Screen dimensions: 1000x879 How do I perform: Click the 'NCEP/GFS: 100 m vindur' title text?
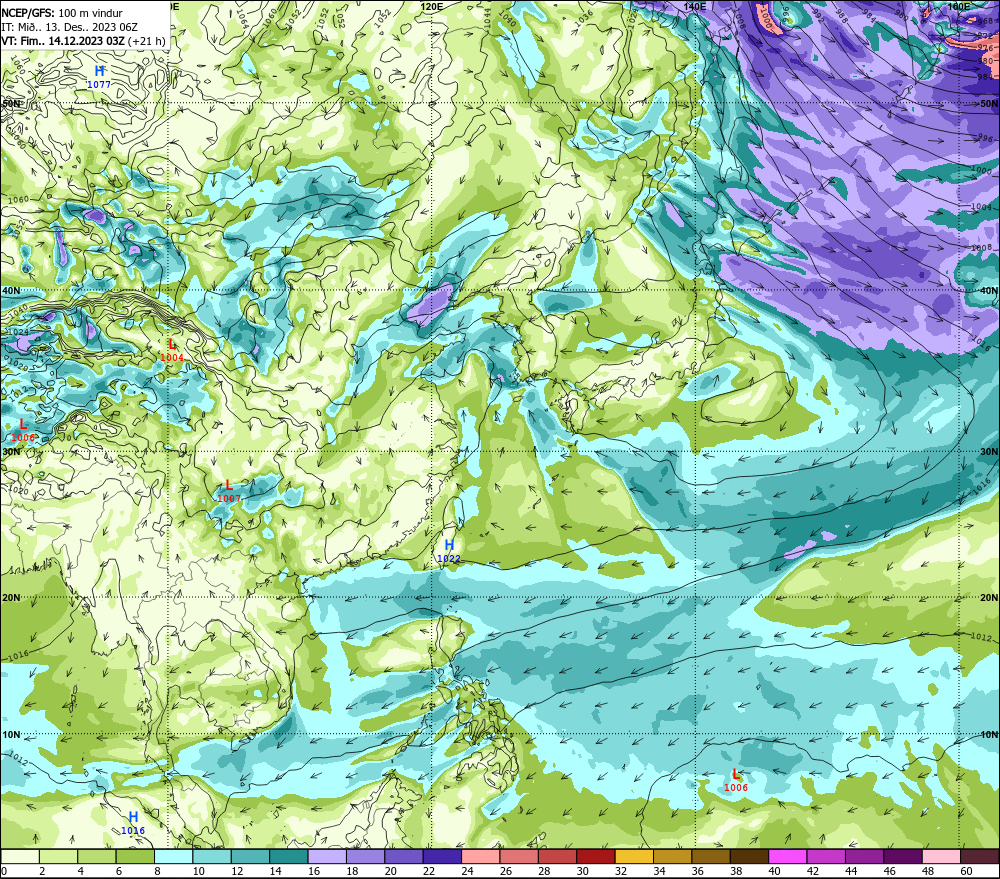pyautogui.click(x=62, y=13)
